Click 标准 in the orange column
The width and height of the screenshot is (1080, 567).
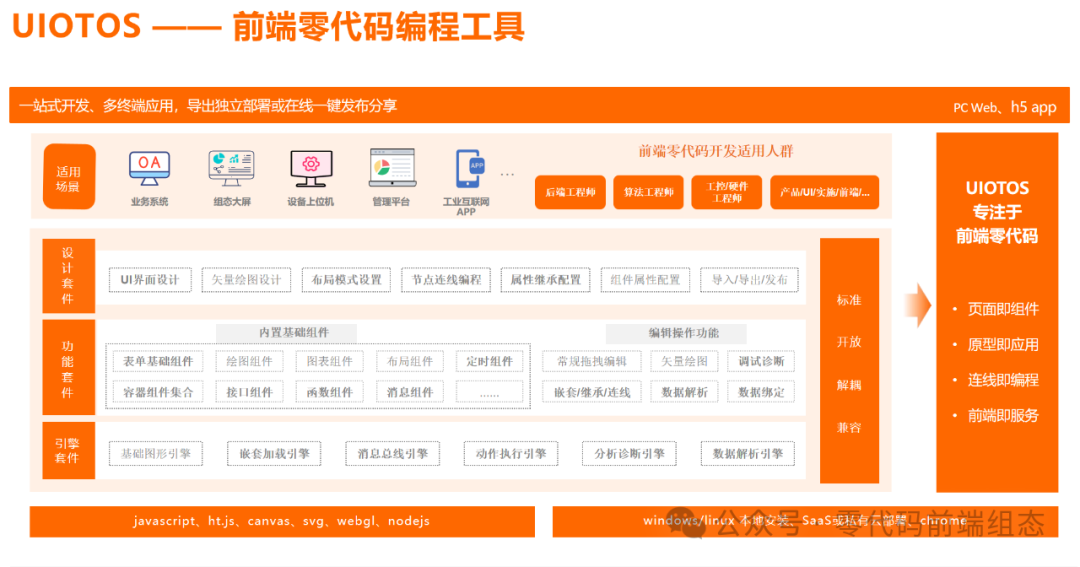click(849, 300)
